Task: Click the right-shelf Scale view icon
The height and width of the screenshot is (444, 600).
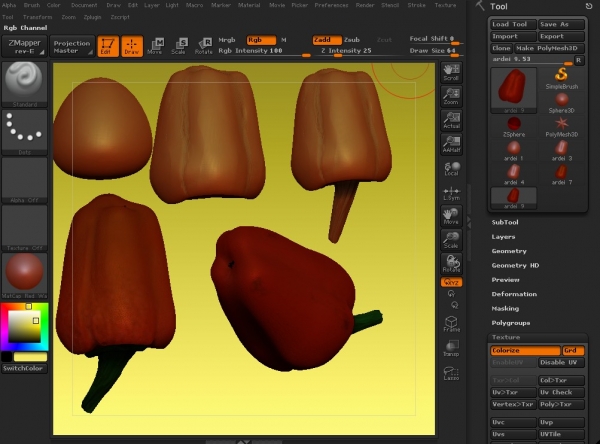Action: tap(452, 240)
